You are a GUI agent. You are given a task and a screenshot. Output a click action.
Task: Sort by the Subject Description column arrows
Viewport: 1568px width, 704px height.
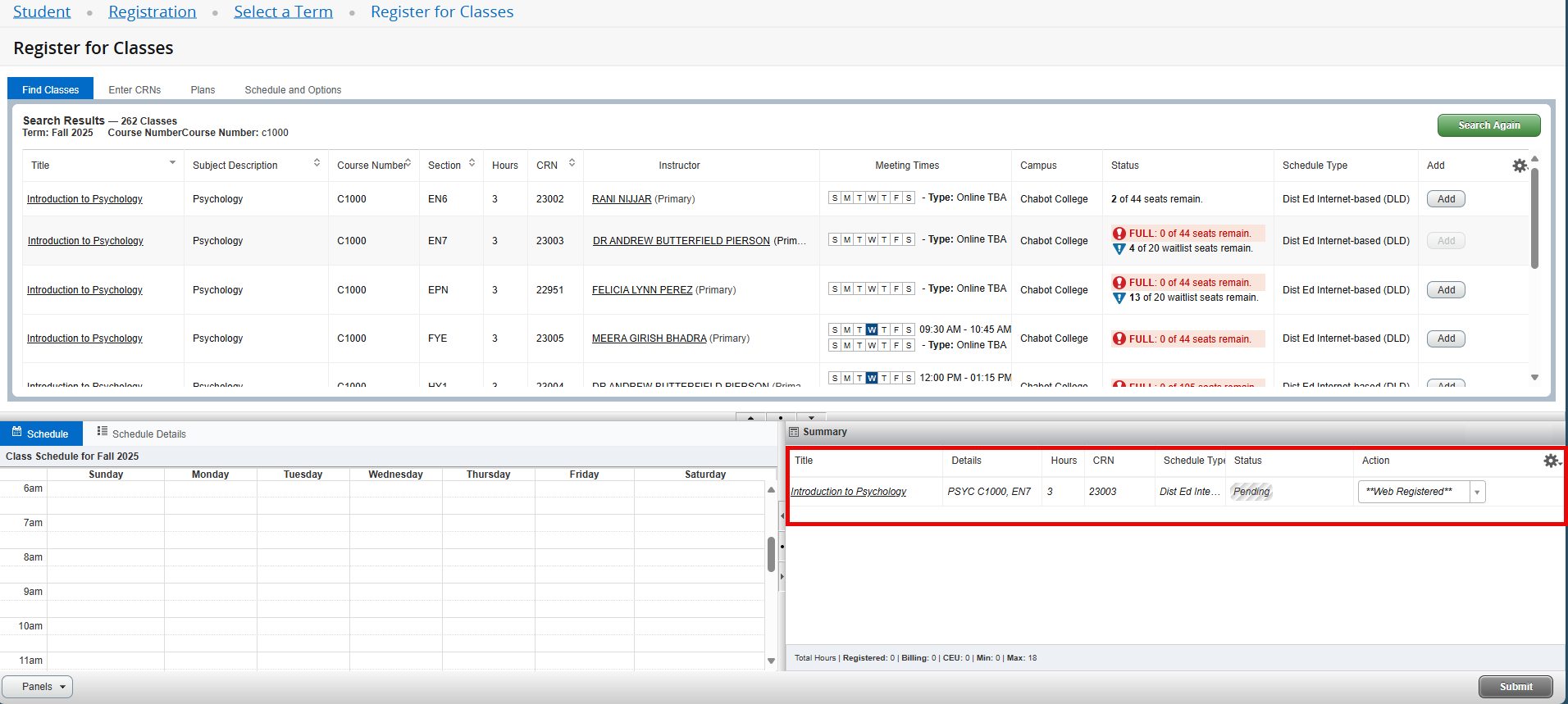[317, 163]
